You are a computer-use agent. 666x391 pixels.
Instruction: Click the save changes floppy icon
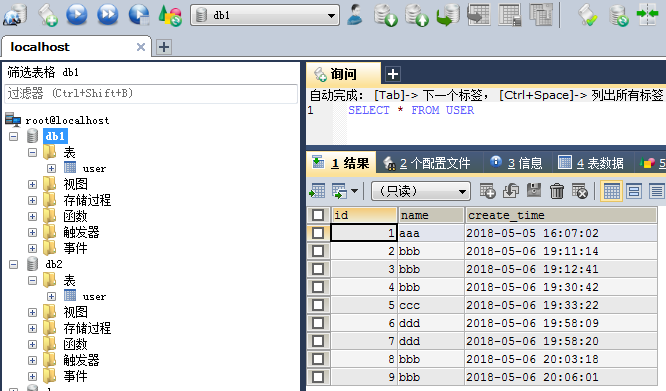click(534, 191)
